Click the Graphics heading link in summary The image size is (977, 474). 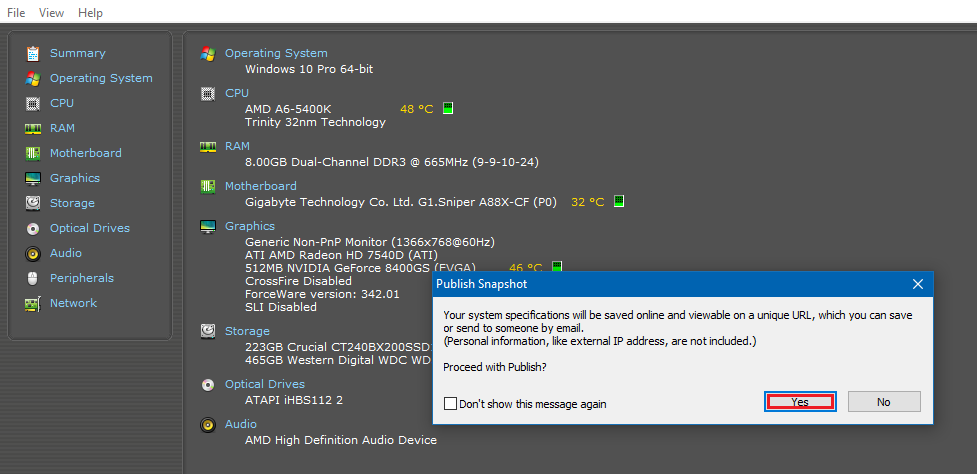[250, 226]
